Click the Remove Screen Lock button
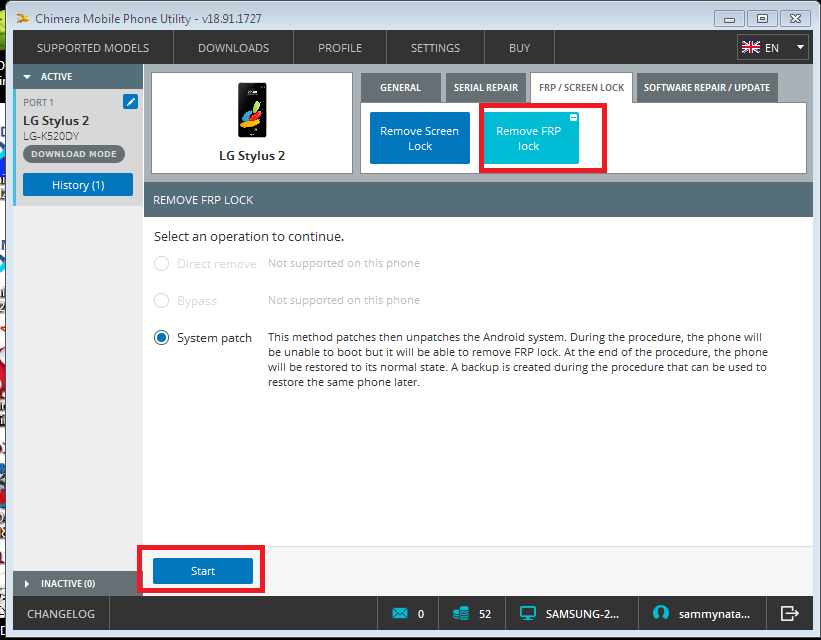Screen dimensions: 821x640 [420, 138]
